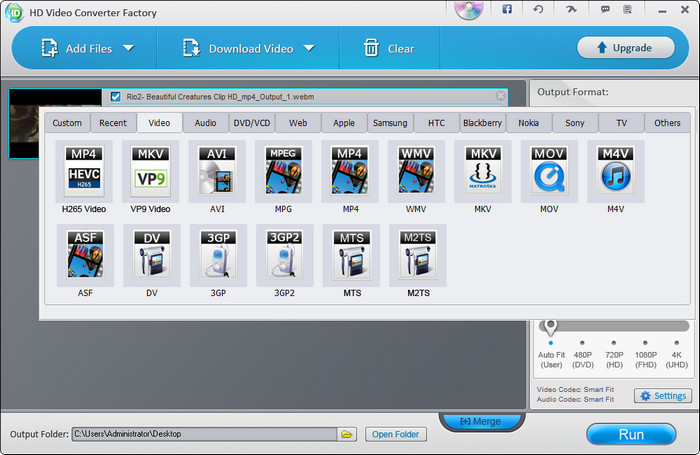Click the Upgrade button

point(626,47)
